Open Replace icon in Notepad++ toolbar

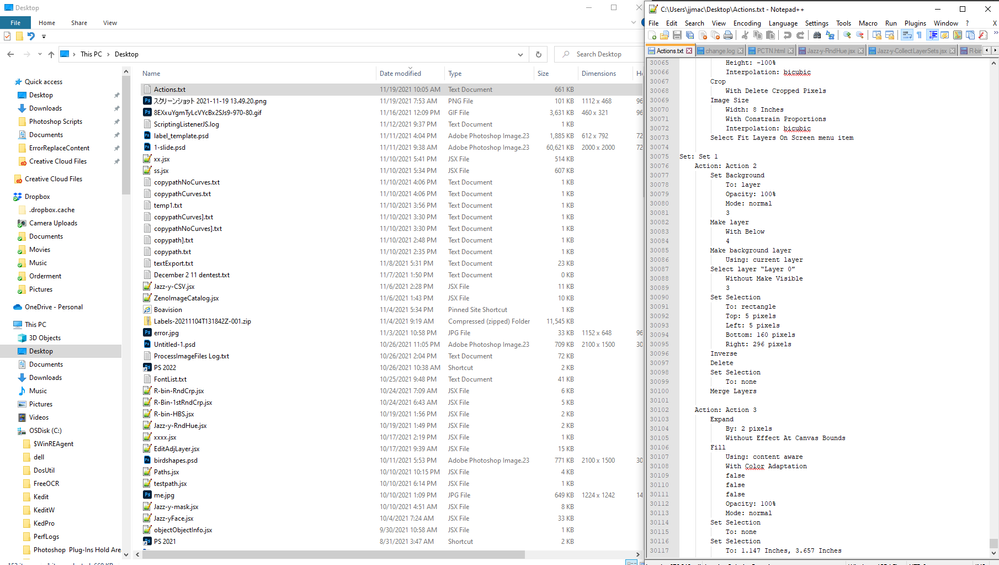click(x=830, y=35)
